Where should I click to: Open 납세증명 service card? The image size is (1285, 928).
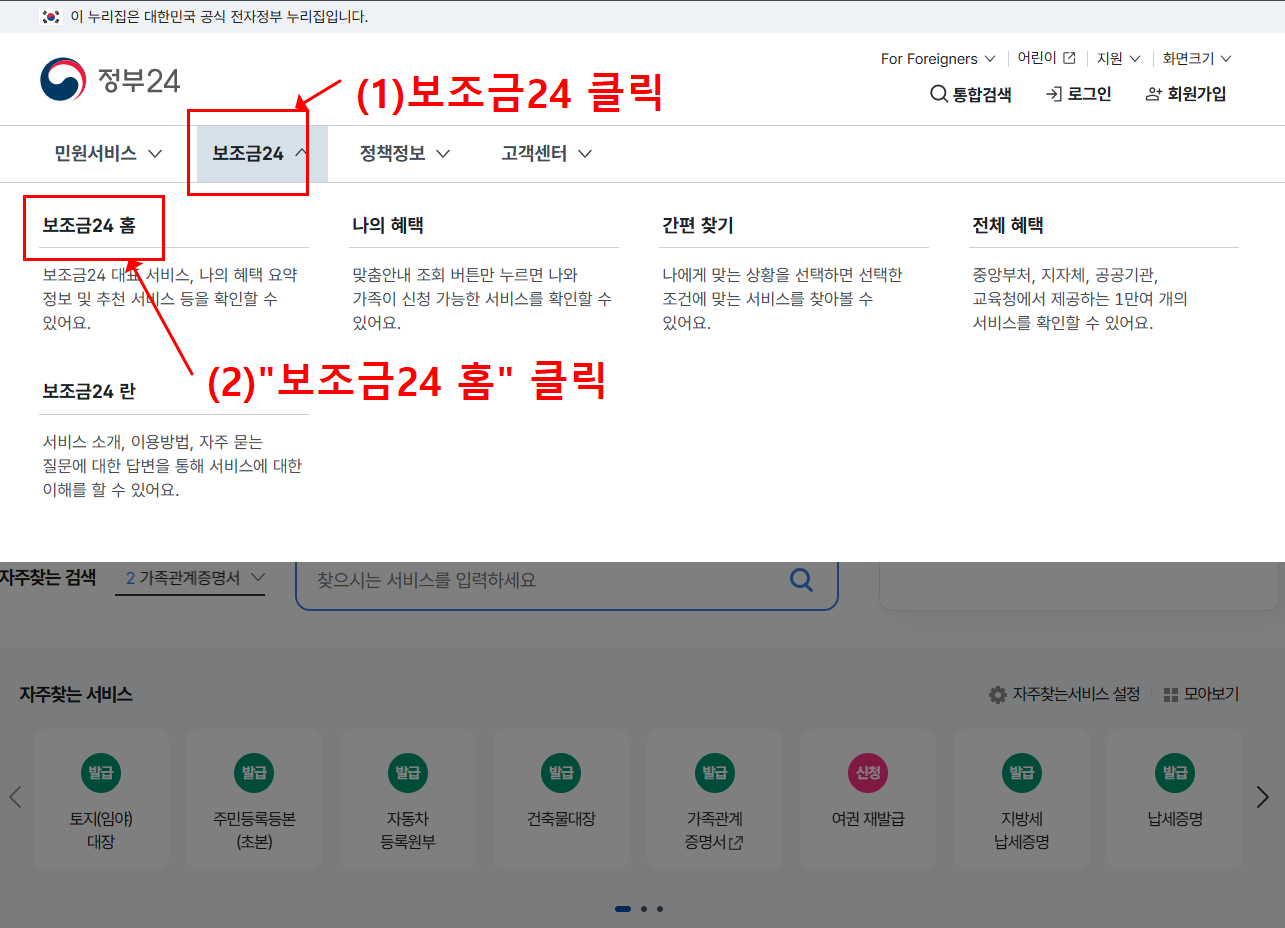(x=1175, y=798)
